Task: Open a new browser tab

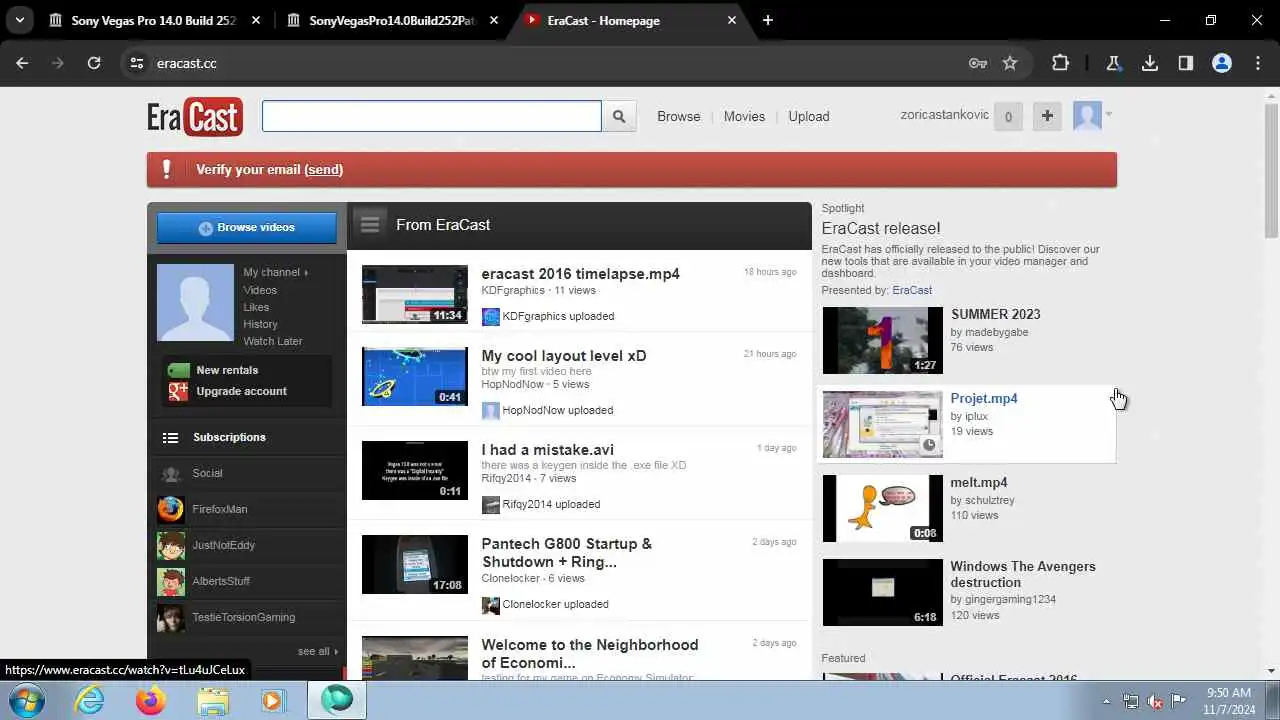Action: click(x=767, y=20)
